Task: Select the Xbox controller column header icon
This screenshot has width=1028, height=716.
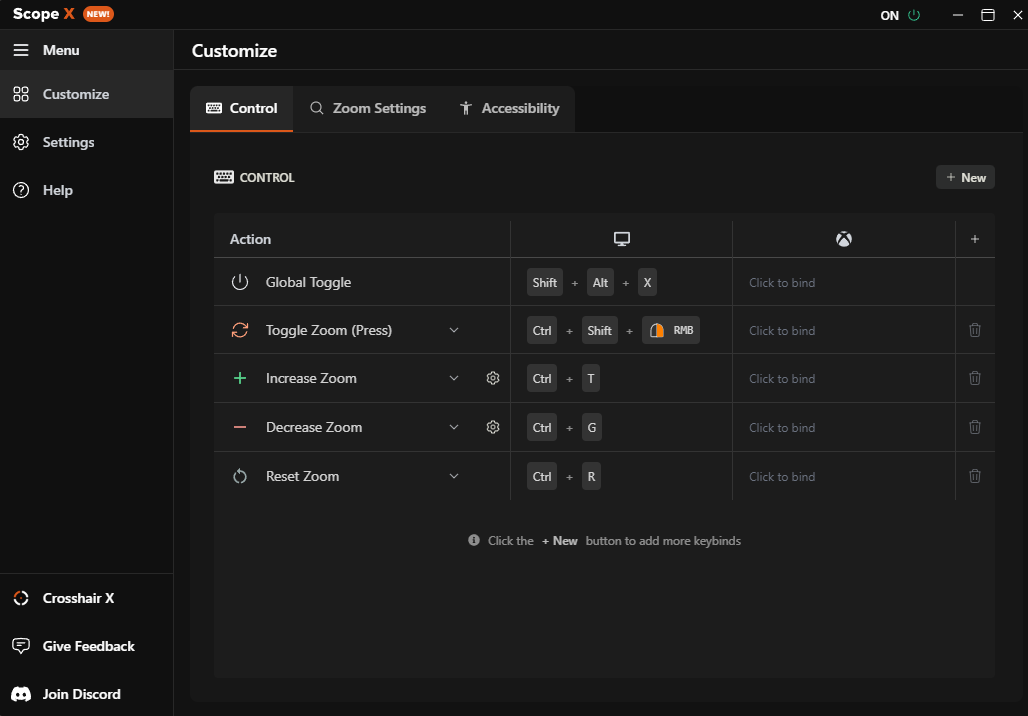Action: [x=843, y=238]
